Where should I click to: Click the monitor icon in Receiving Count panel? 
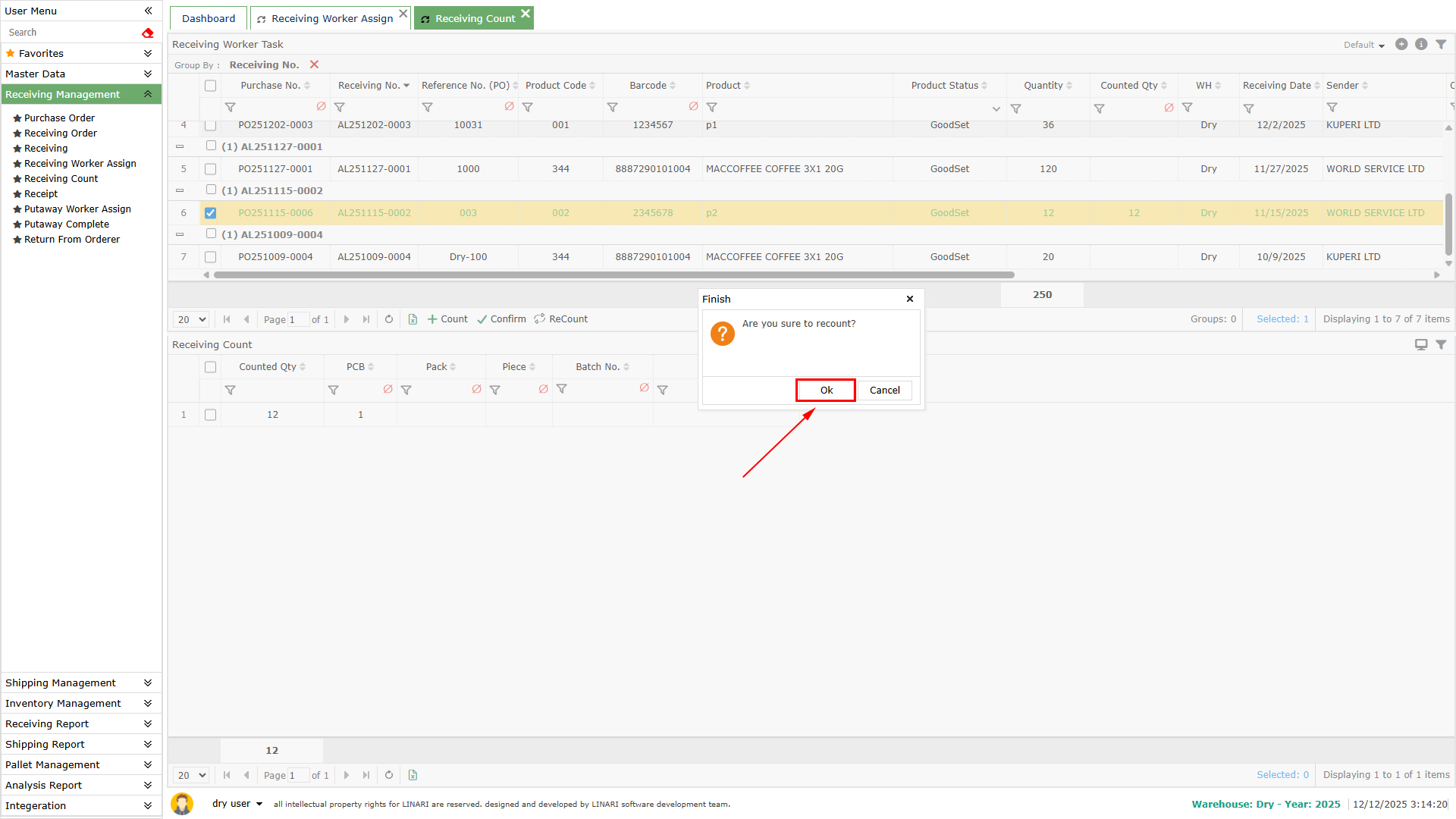1421,345
